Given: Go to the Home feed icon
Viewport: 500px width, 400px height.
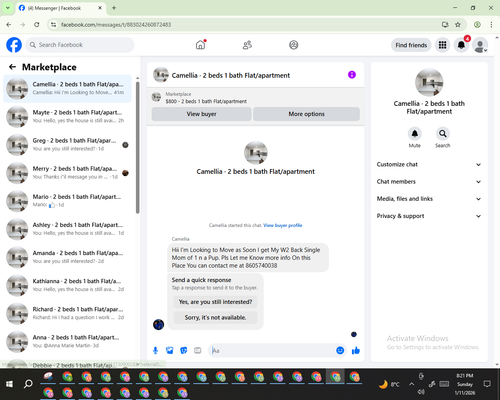Looking at the screenshot, I should [200, 45].
